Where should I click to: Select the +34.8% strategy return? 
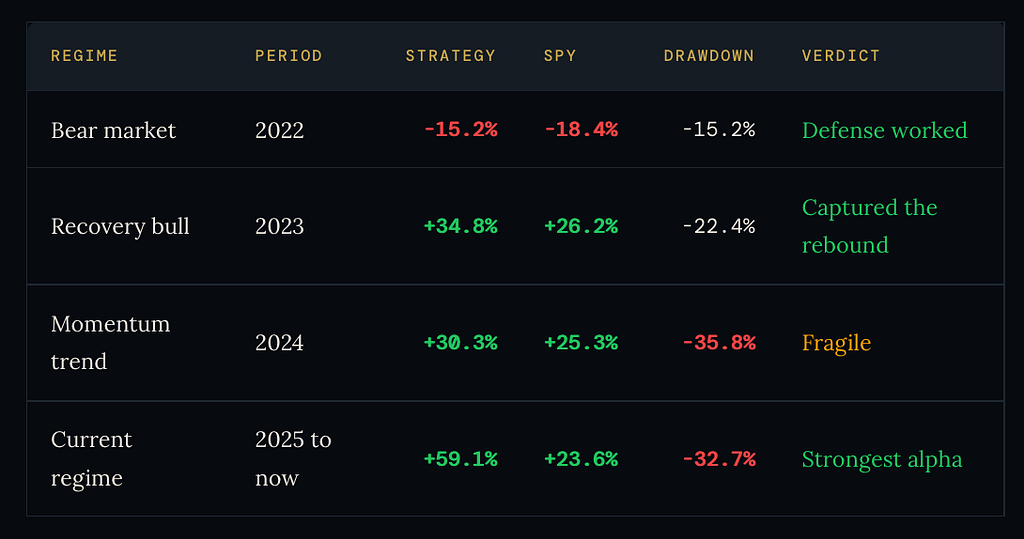(461, 227)
